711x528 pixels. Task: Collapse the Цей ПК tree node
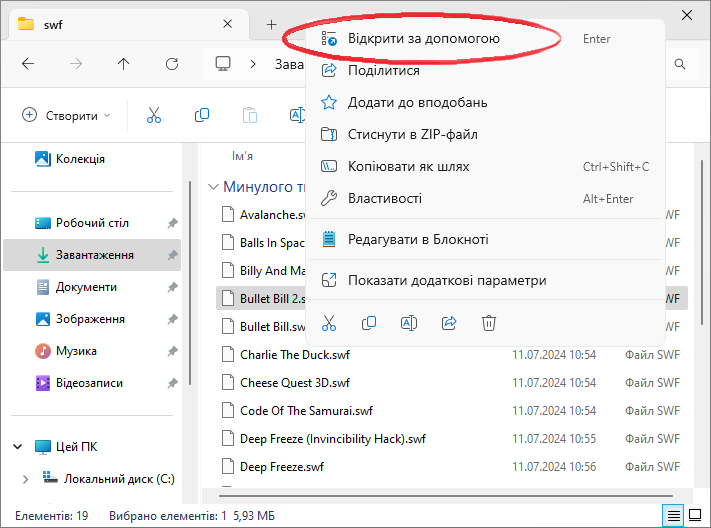point(17,447)
